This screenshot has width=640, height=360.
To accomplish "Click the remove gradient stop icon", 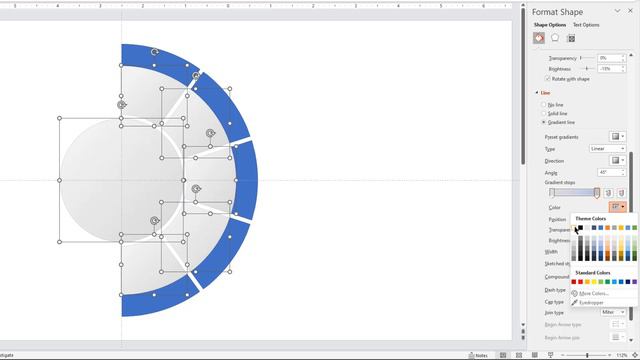I will 621,193.
